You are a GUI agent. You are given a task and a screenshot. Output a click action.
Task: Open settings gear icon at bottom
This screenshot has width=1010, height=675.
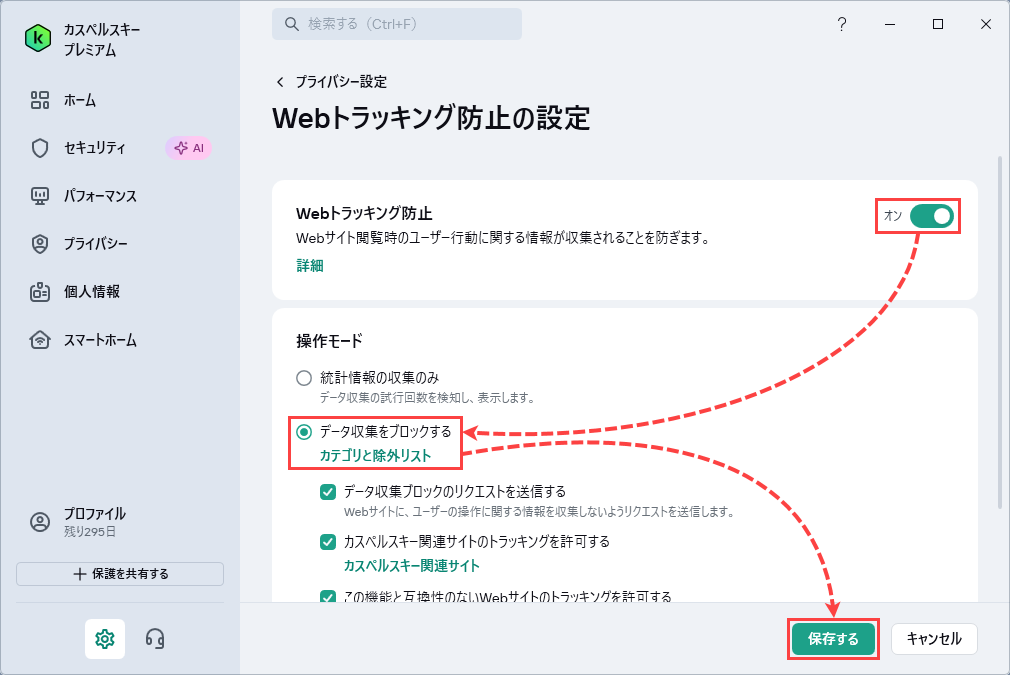coord(105,638)
